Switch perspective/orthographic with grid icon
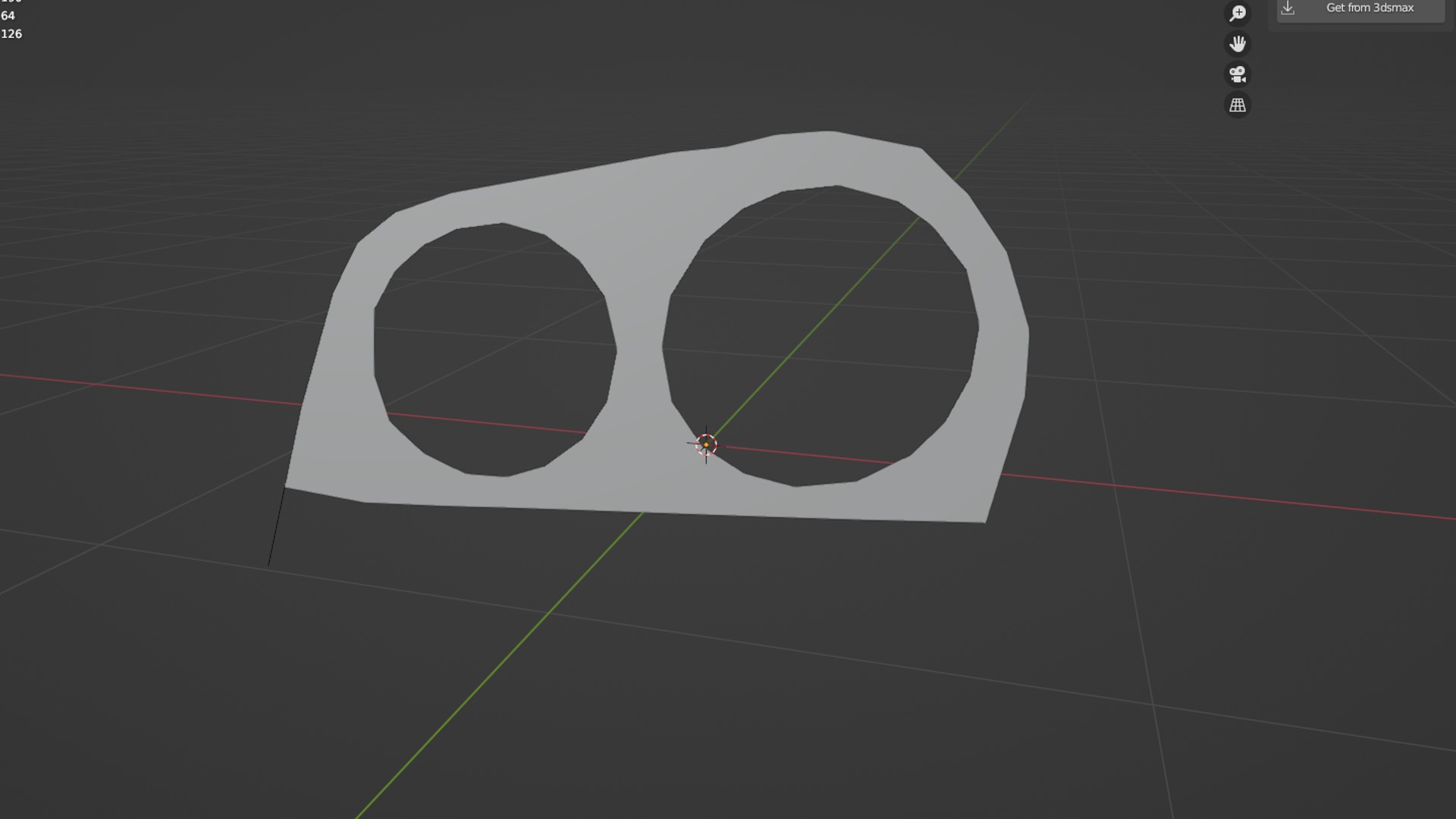 click(1238, 105)
